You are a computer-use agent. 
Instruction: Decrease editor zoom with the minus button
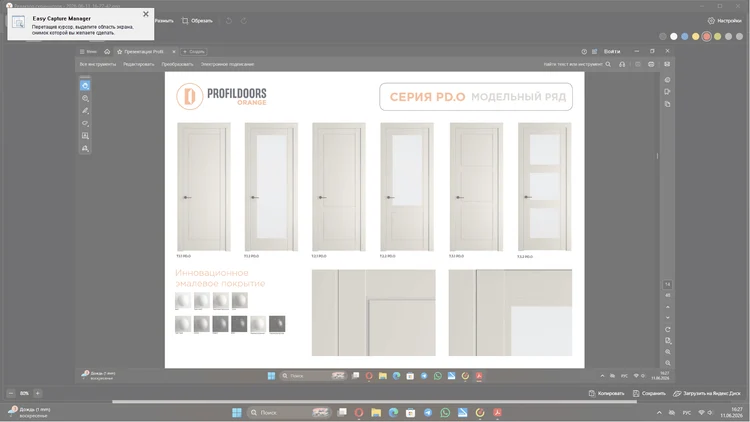(x=11, y=393)
